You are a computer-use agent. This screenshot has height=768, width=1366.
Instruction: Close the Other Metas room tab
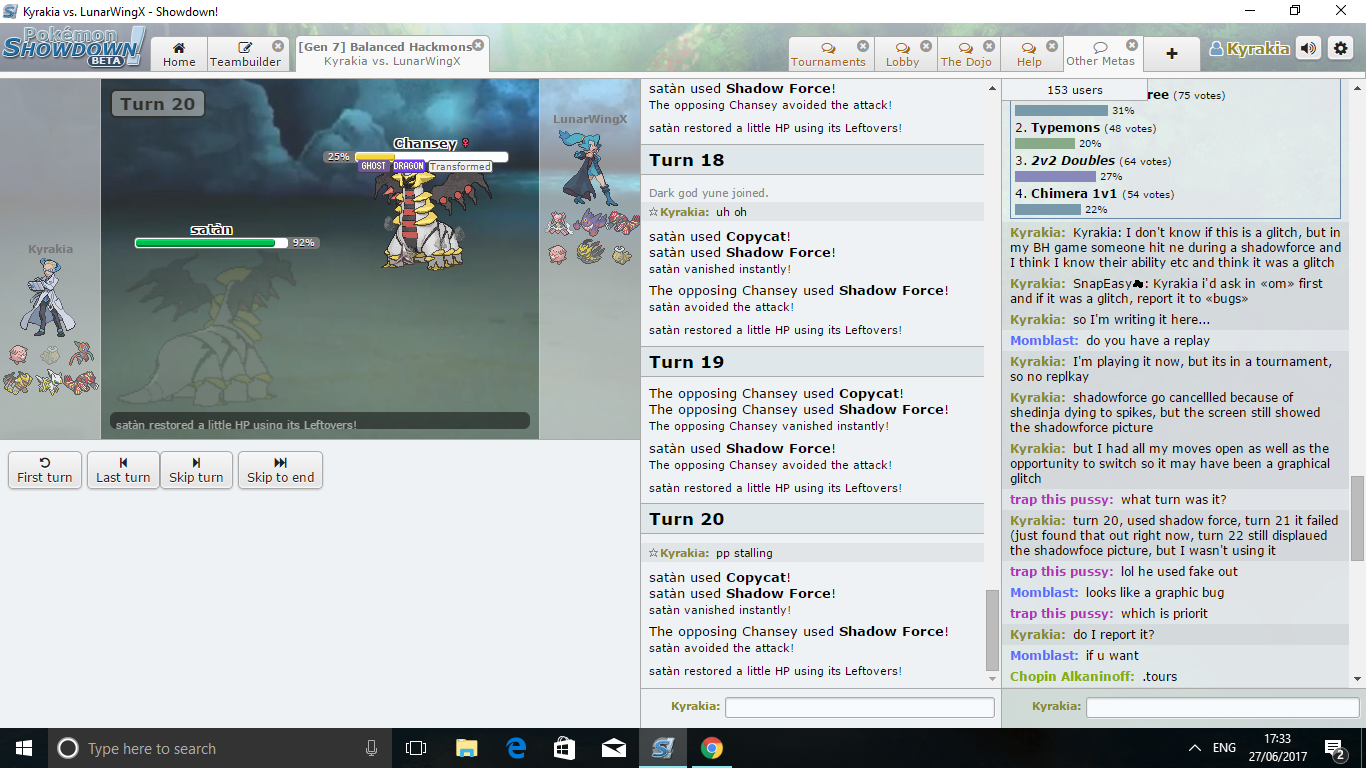coord(1131,45)
